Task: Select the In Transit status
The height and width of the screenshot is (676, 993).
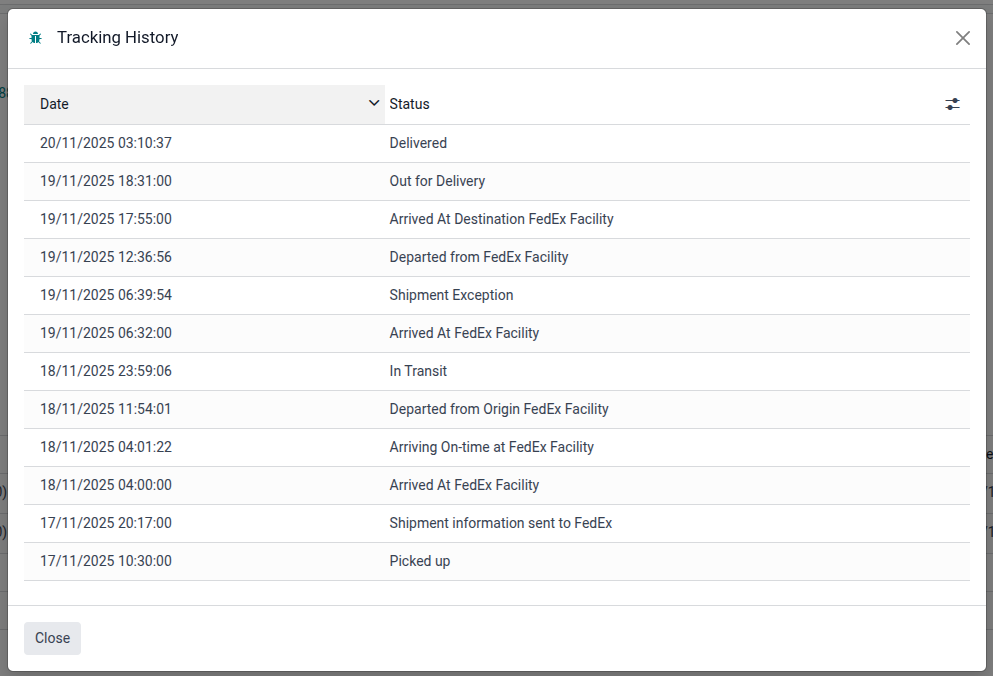Action: (x=418, y=371)
